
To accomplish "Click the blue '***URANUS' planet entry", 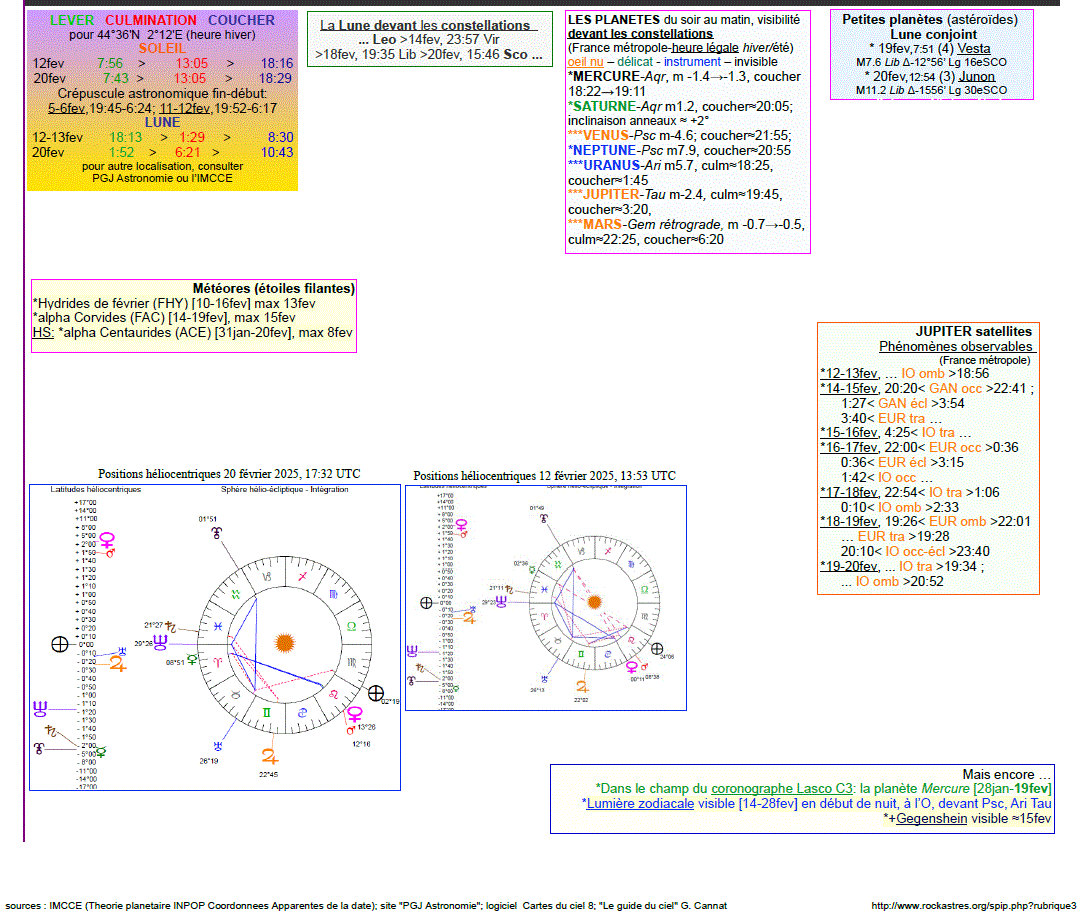I will click(604, 166).
